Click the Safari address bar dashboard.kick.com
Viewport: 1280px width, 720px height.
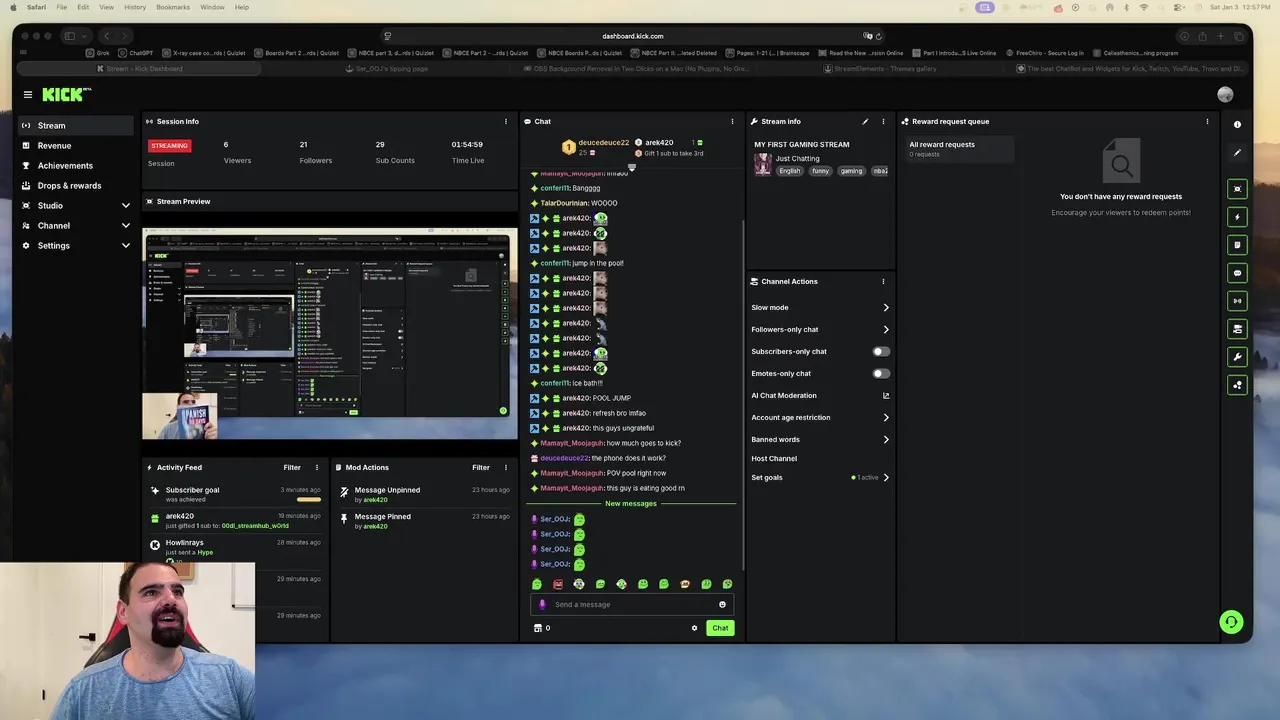(632, 36)
